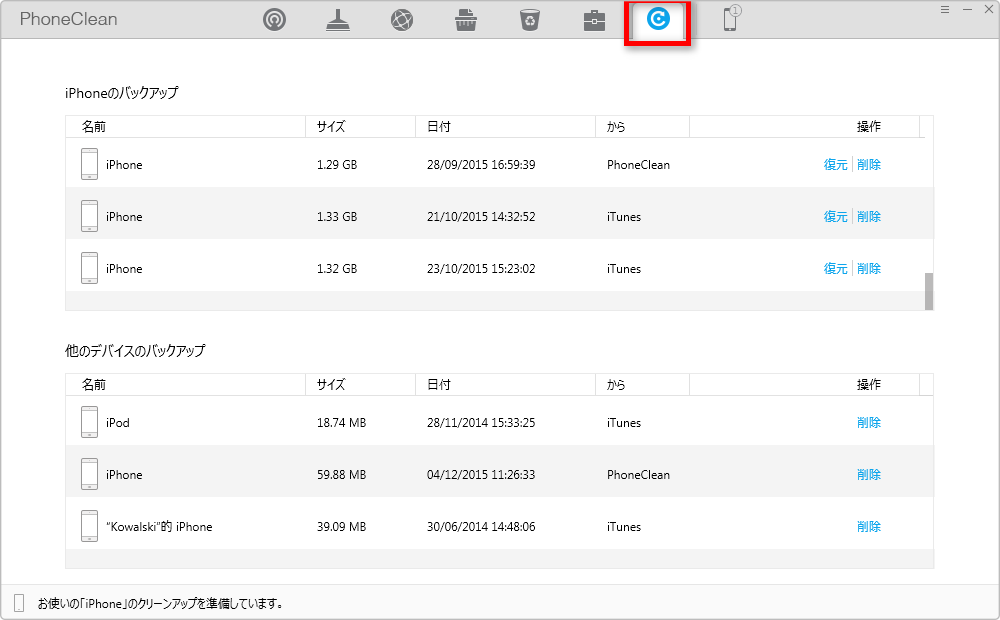Select the iPhone name in 04/12/2015 row
Viewport: 1000px width, 620px height.
(124, 475)
